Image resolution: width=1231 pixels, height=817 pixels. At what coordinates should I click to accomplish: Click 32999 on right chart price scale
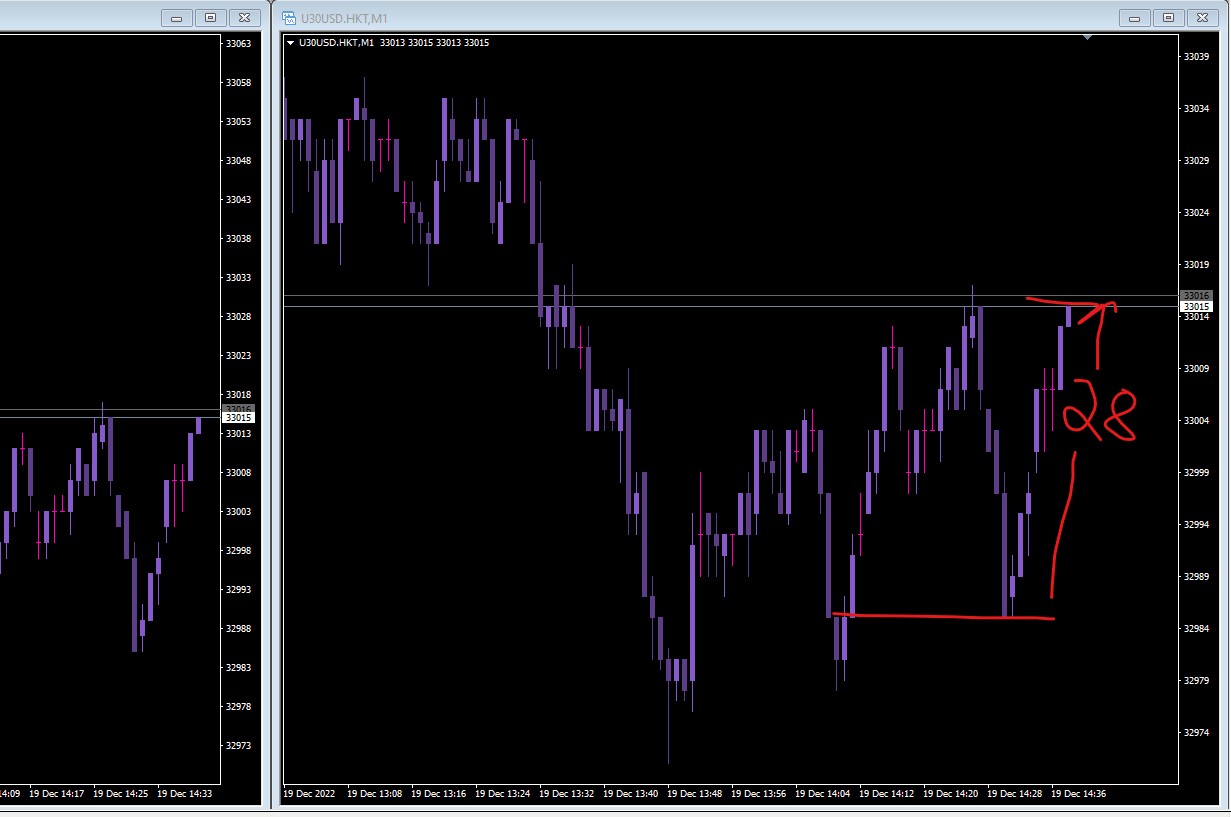click(x=1197, y=472)
